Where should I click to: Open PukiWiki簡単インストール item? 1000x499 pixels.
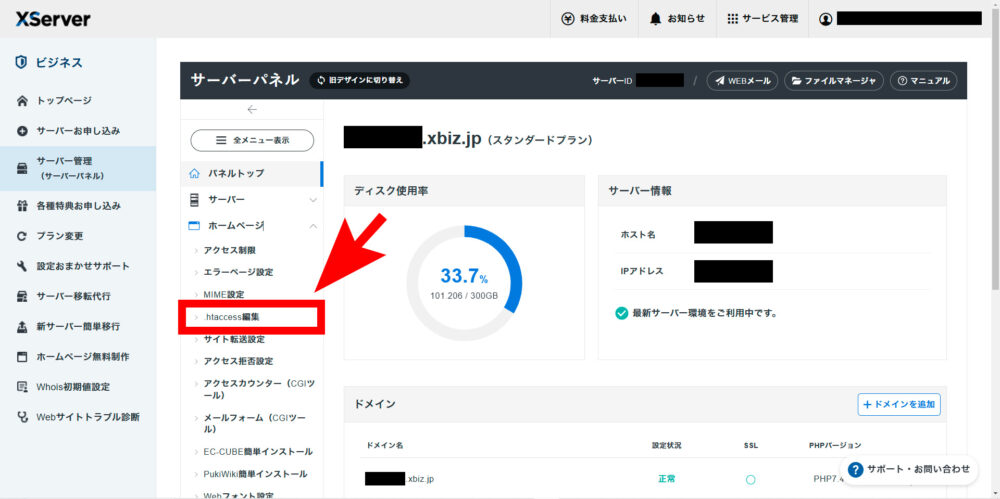click(255, 473)
